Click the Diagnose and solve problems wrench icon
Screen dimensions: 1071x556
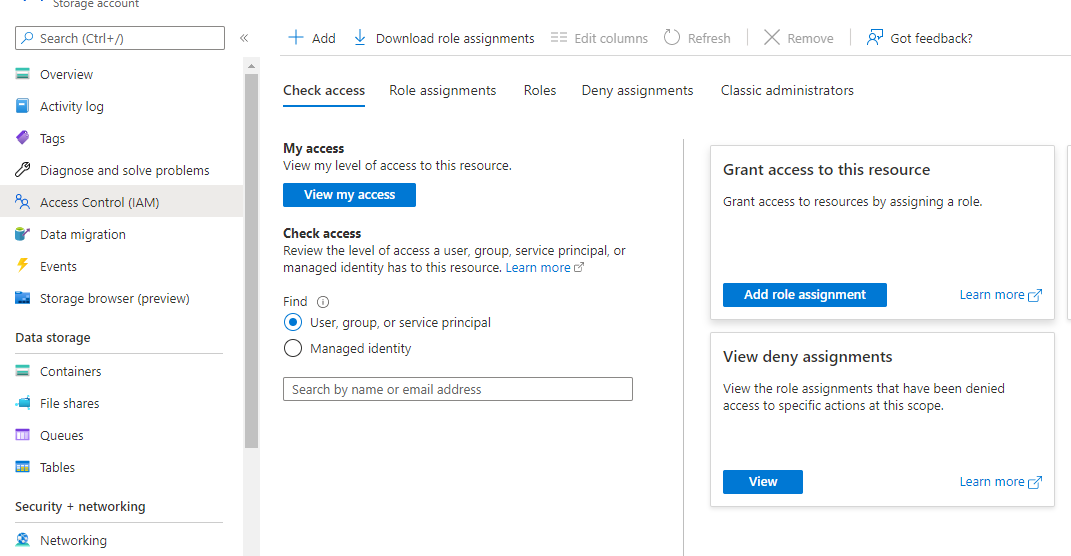(x=22, y=170)
